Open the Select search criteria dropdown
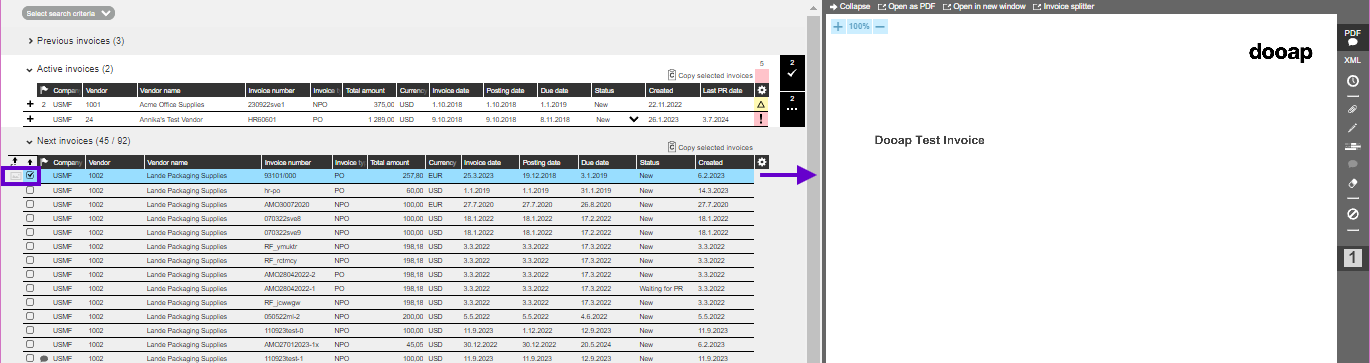Screen dimensions: 1370x363 (69, 13)
